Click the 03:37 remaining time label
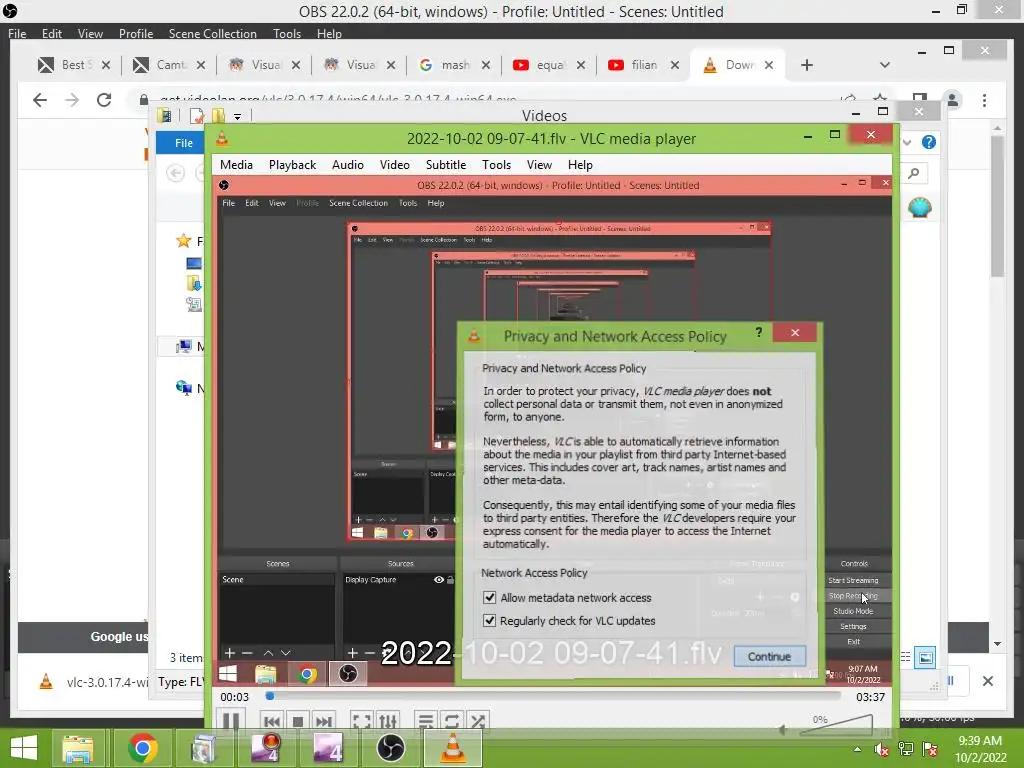 (870, 697)
